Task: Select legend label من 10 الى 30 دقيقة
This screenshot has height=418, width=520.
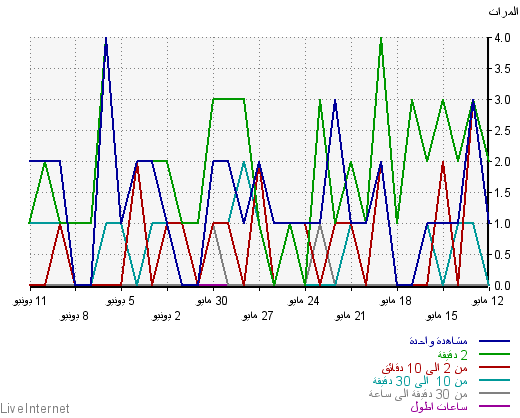Action: click(x=420, y=381)
